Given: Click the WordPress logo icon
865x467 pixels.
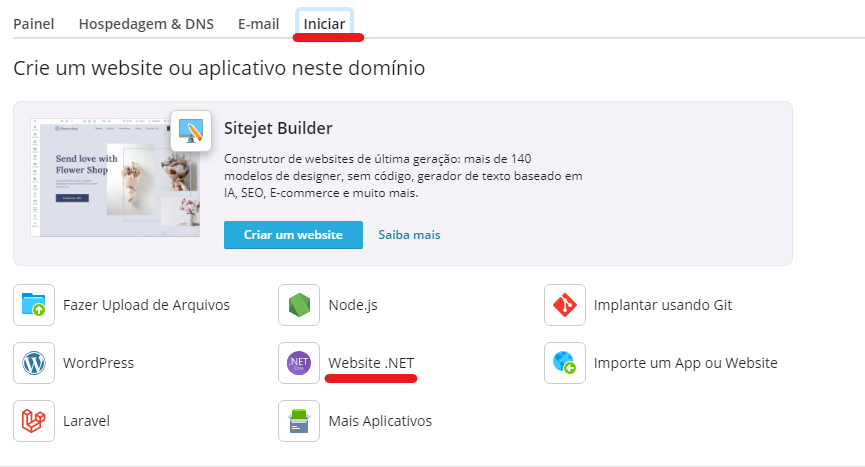Looking at the screenshot, I should point(34,363).
